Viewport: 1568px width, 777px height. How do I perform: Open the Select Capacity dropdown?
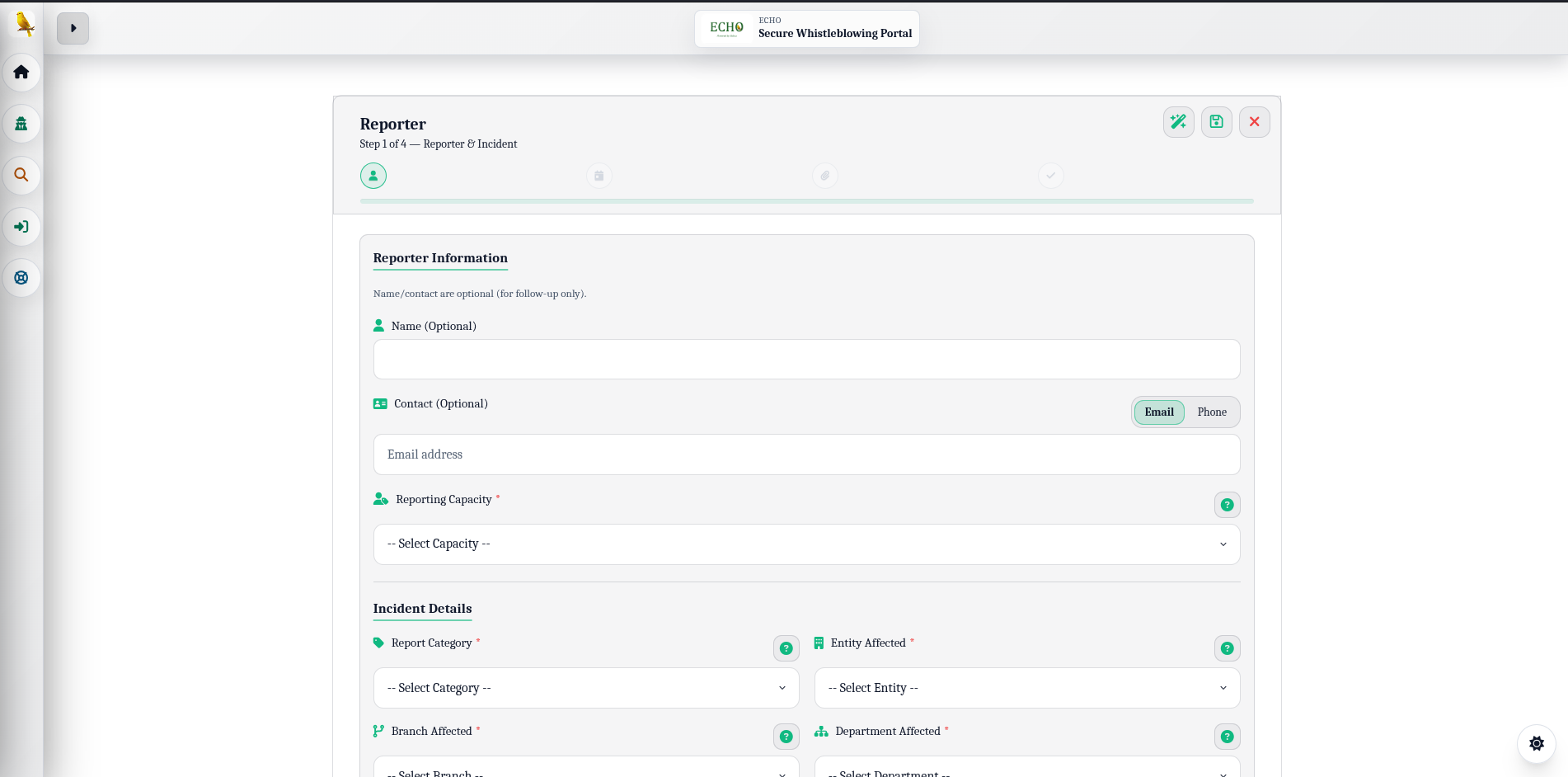tap(806, 544)
